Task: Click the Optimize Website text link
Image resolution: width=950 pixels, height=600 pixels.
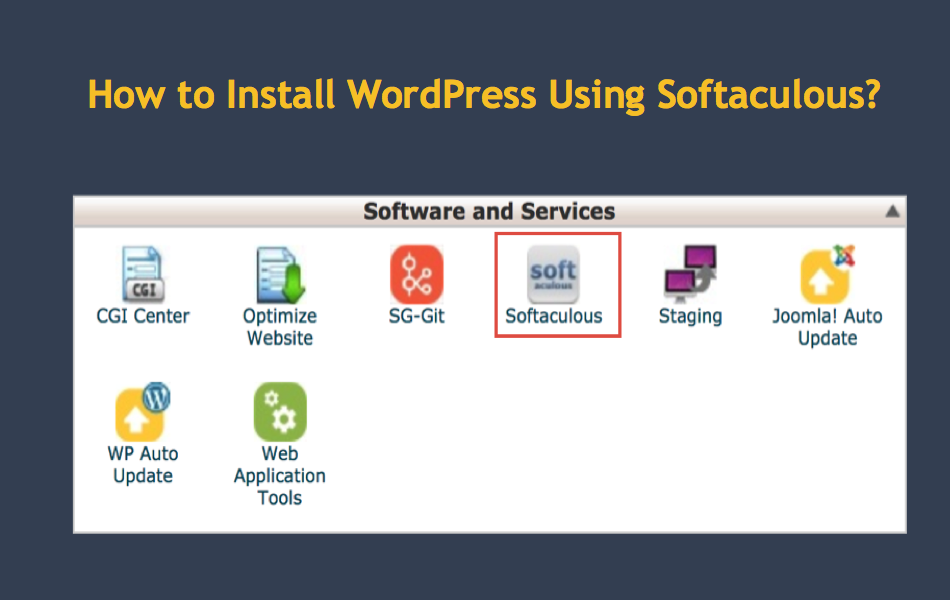Action: coord(280,327)
